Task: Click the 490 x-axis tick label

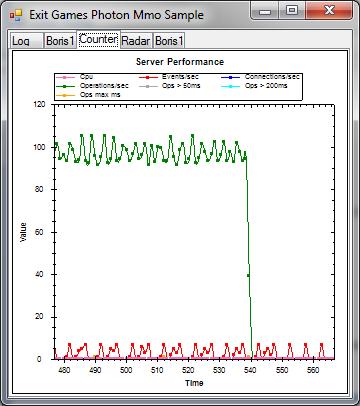Action: (x=95, y=370)
